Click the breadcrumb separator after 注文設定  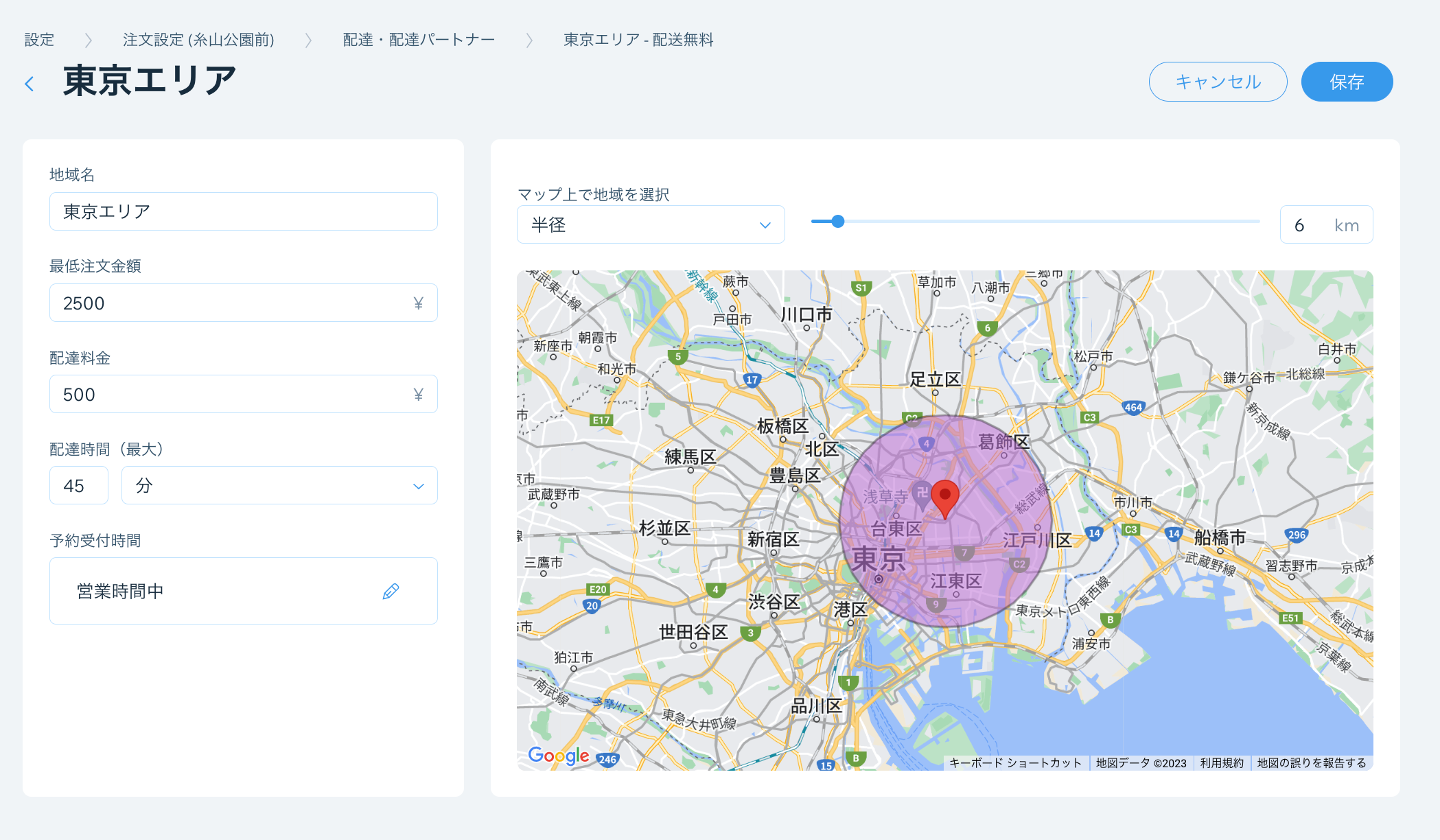(x=308, y=40)
